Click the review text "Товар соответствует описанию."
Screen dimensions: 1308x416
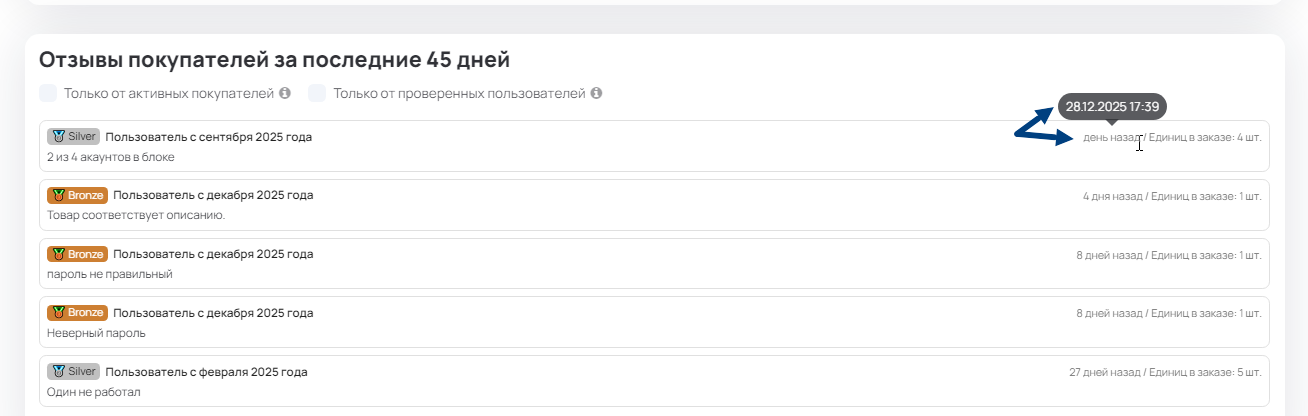click(x=136, y=215)
